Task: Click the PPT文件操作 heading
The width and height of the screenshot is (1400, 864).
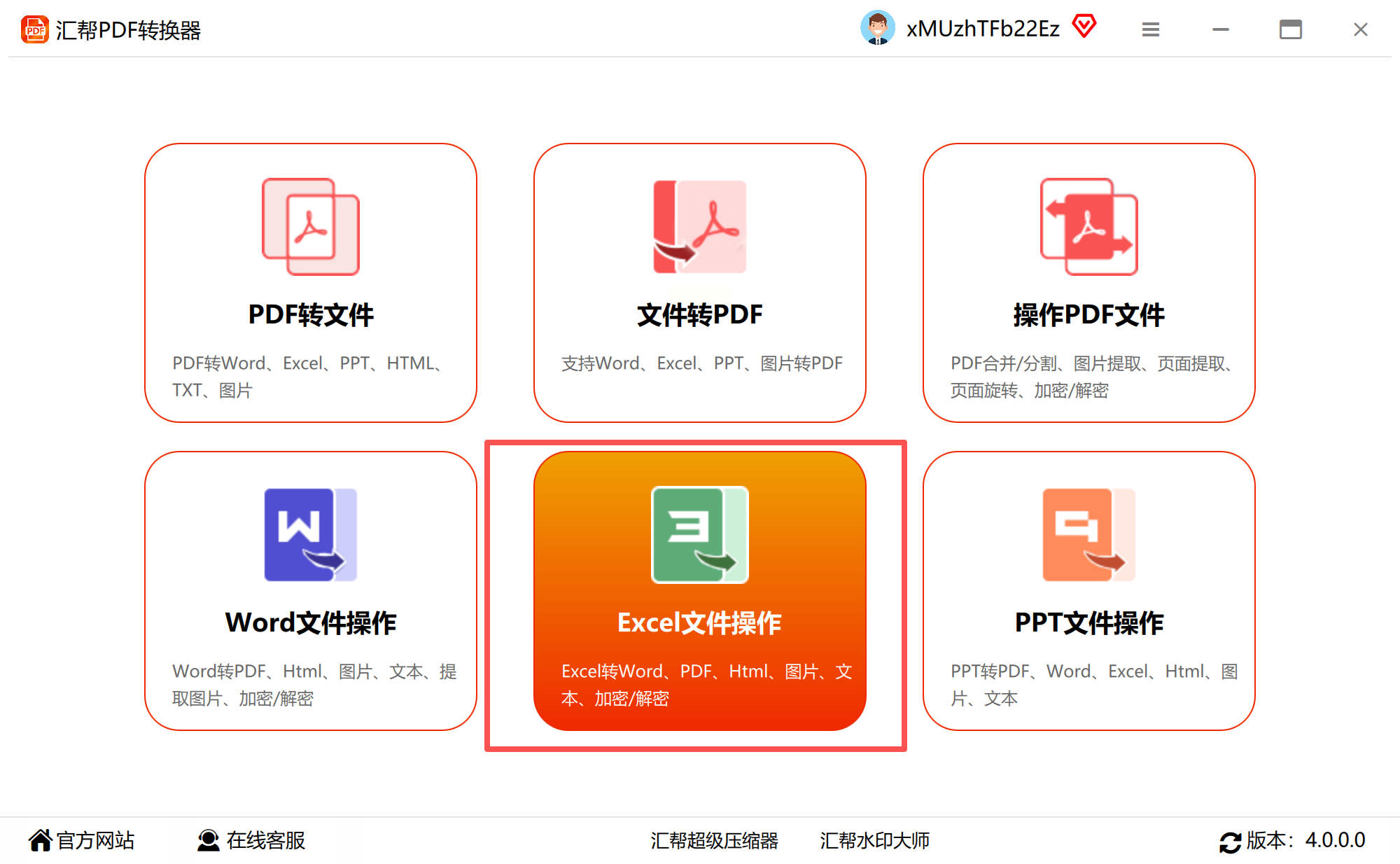Action: (x=1088, y=622)
